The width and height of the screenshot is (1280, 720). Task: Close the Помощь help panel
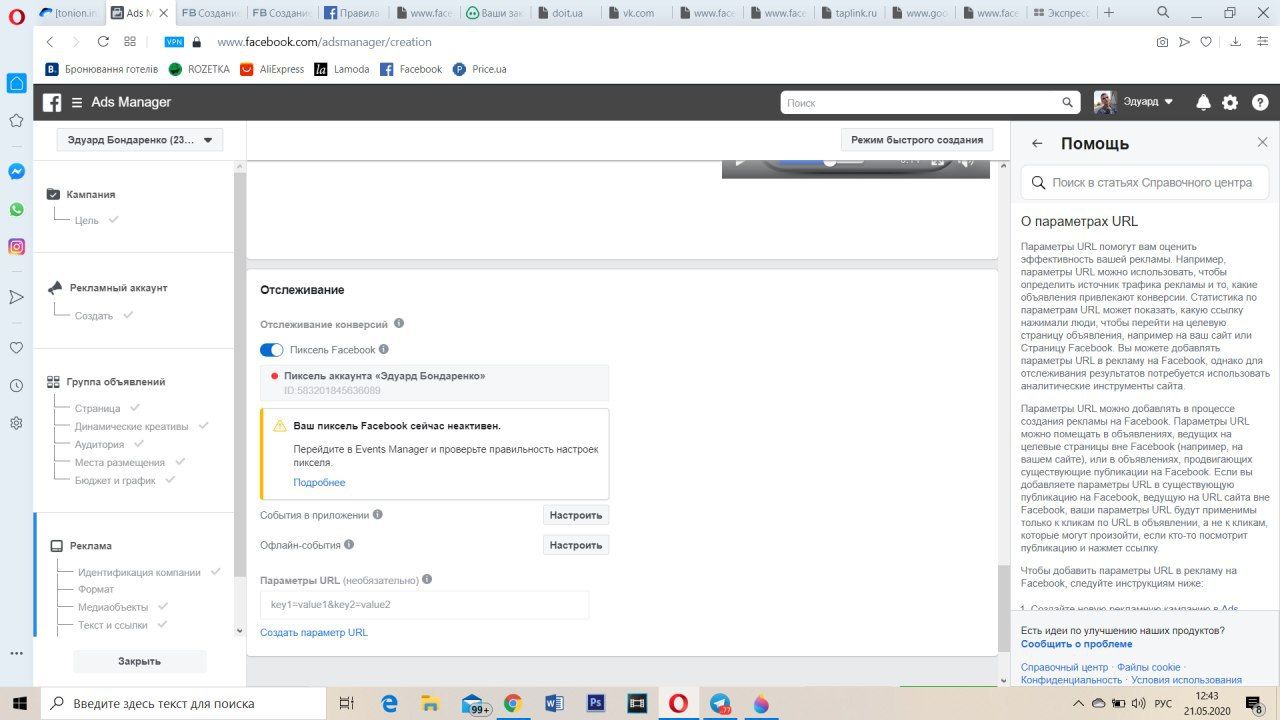[x=1262, y=143]
